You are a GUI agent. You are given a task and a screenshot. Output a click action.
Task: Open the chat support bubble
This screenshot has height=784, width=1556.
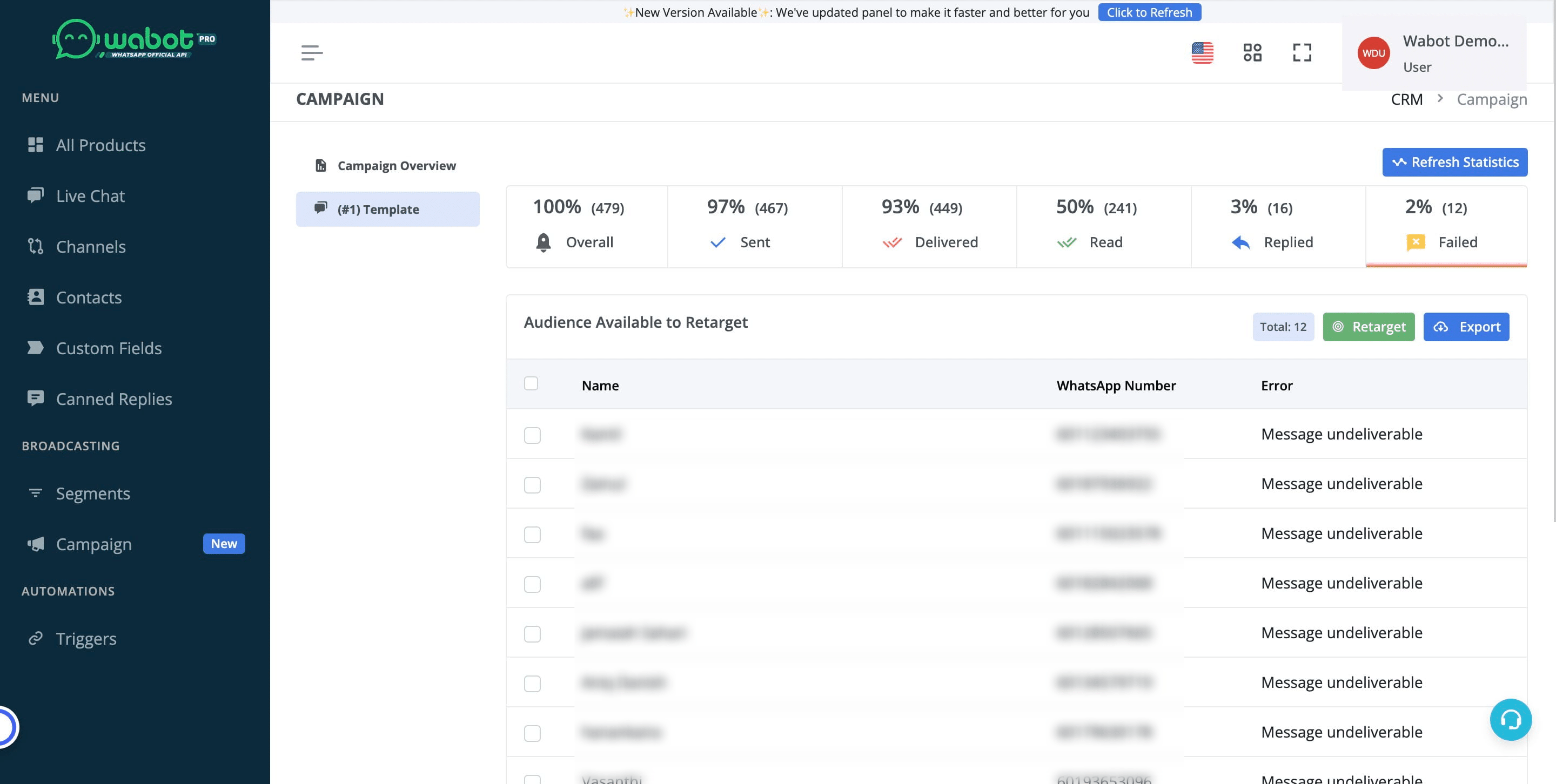point(1511,719)
